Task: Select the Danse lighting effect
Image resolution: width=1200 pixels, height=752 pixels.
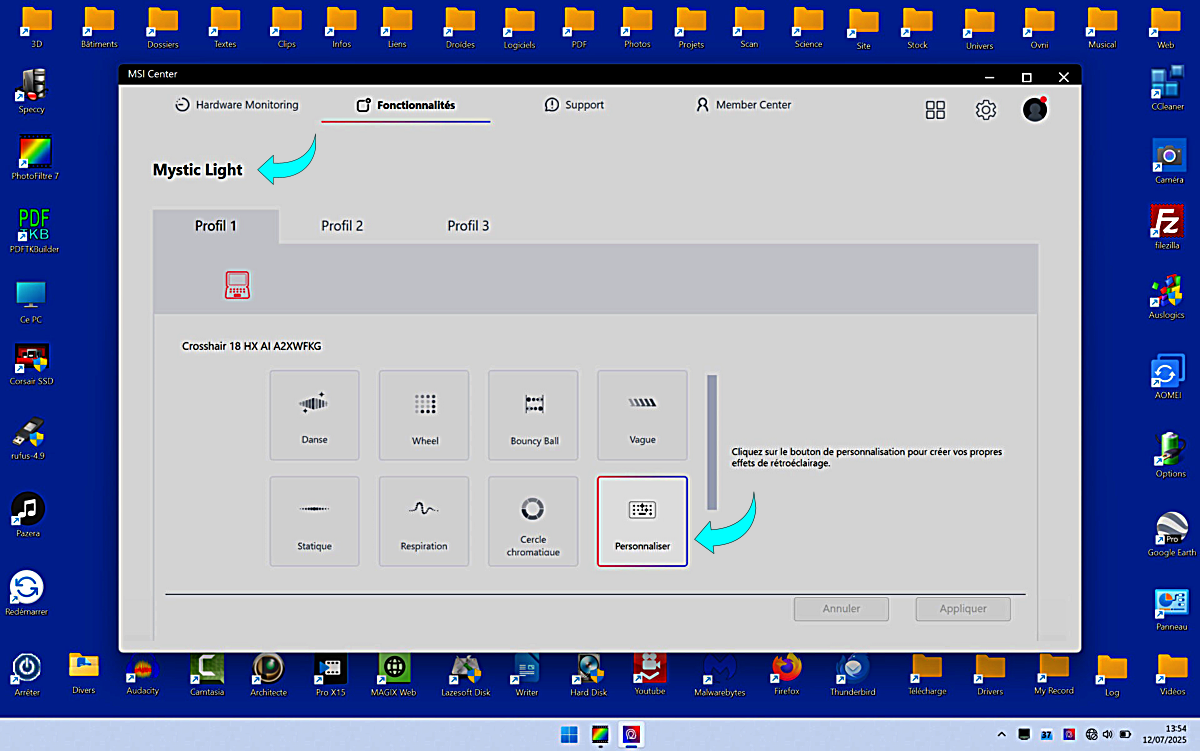Action: (x=314, y=415)
